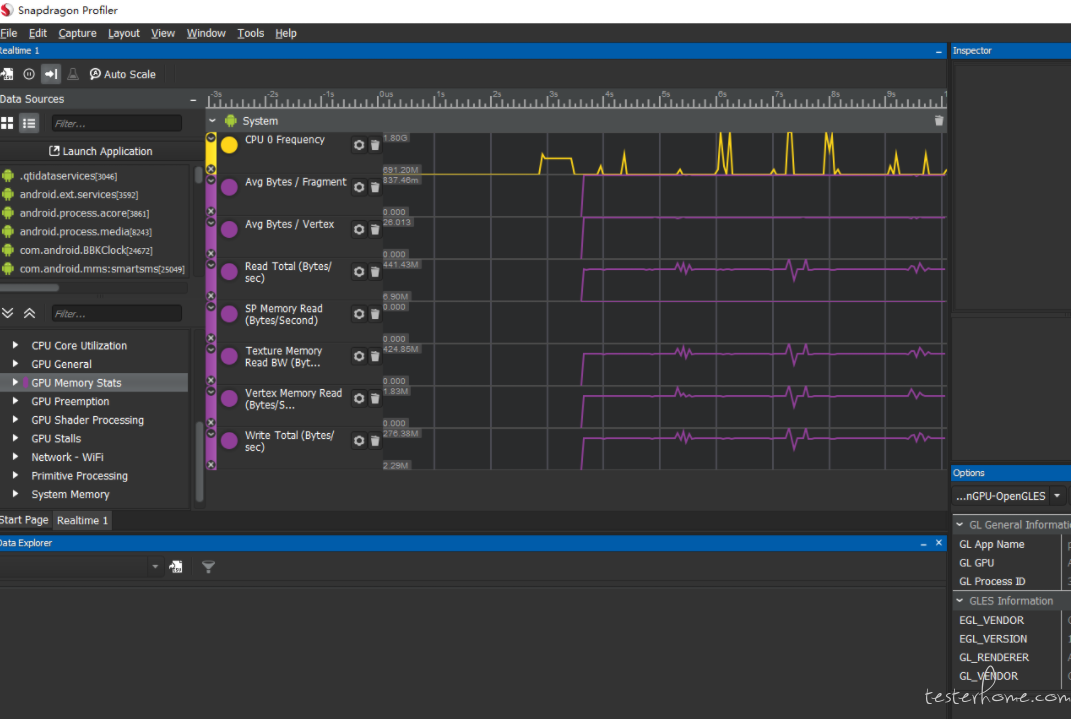The height and width of the screenshot is (719, 1072).
Task: Open the File menu
Action: tap(9, 33)
